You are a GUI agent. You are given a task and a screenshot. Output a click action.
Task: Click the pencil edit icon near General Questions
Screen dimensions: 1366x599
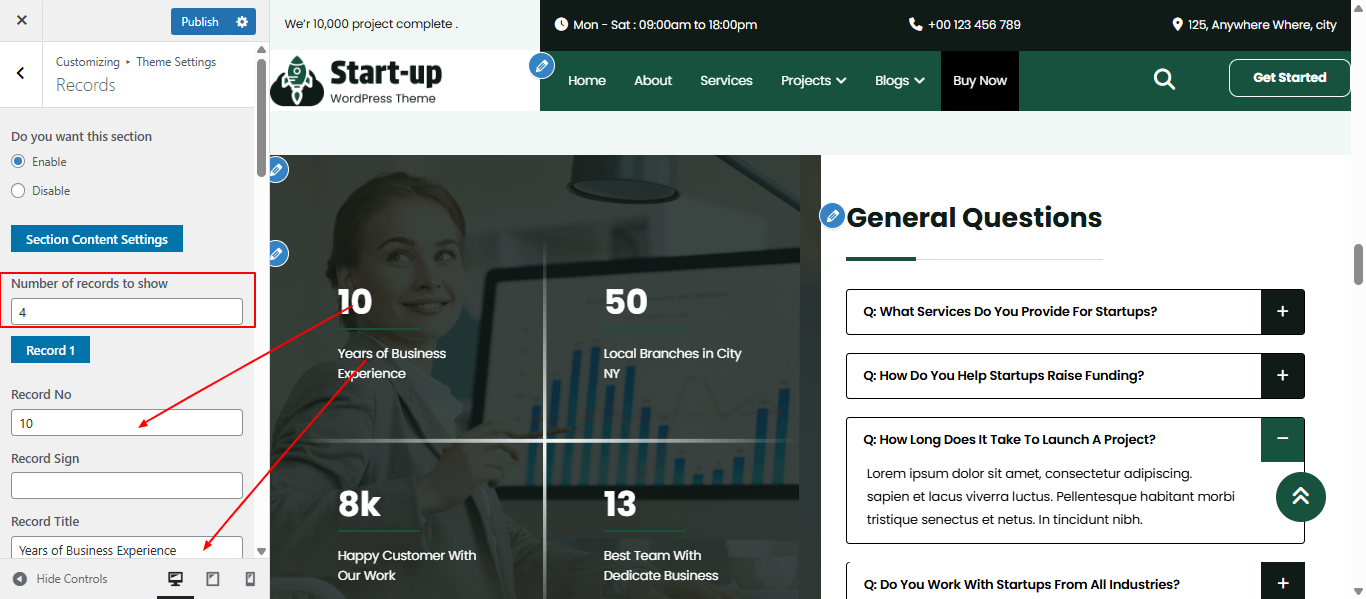(x=831, y=215)
